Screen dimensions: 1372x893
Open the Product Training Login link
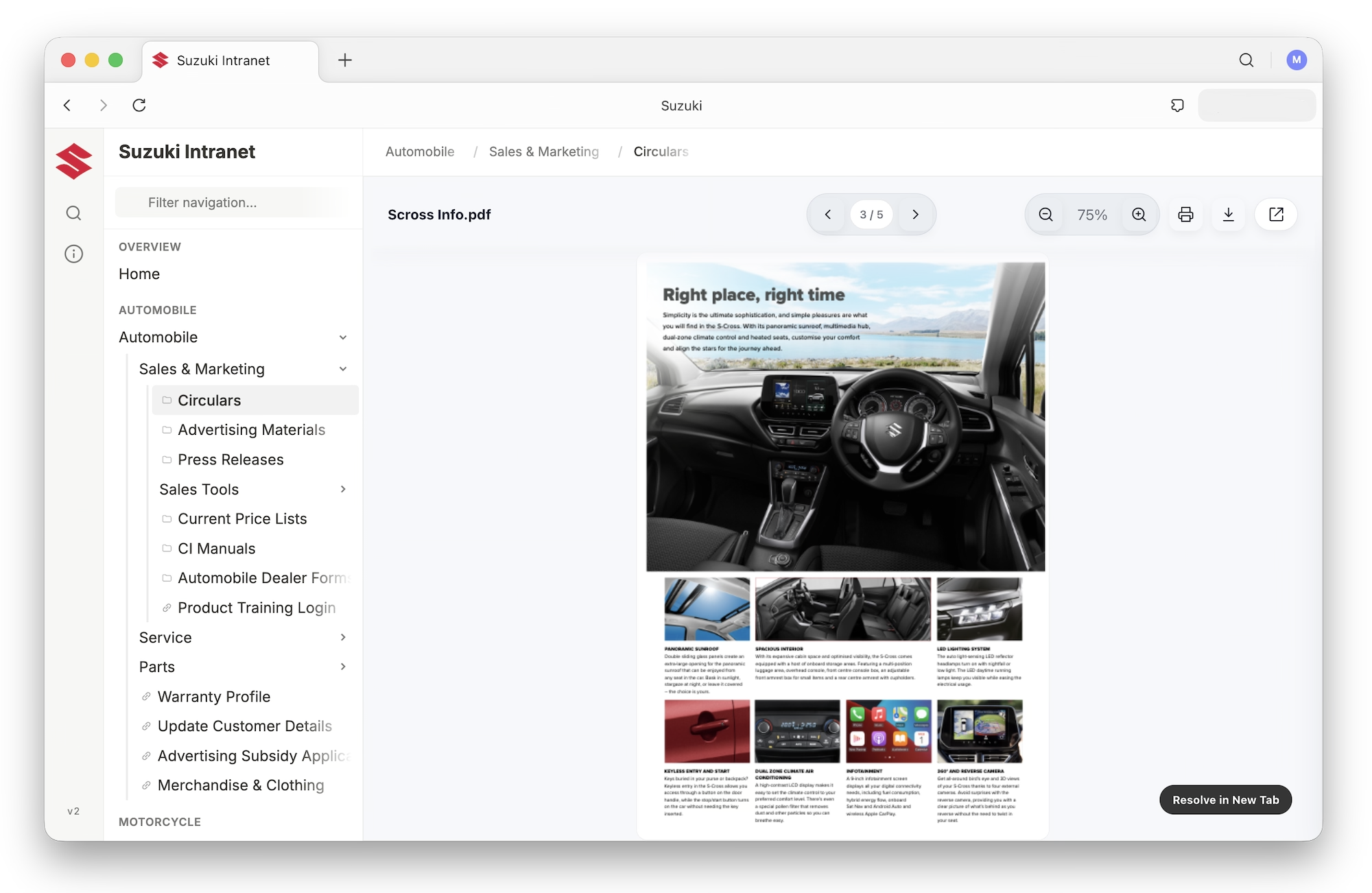click(257, 608)
